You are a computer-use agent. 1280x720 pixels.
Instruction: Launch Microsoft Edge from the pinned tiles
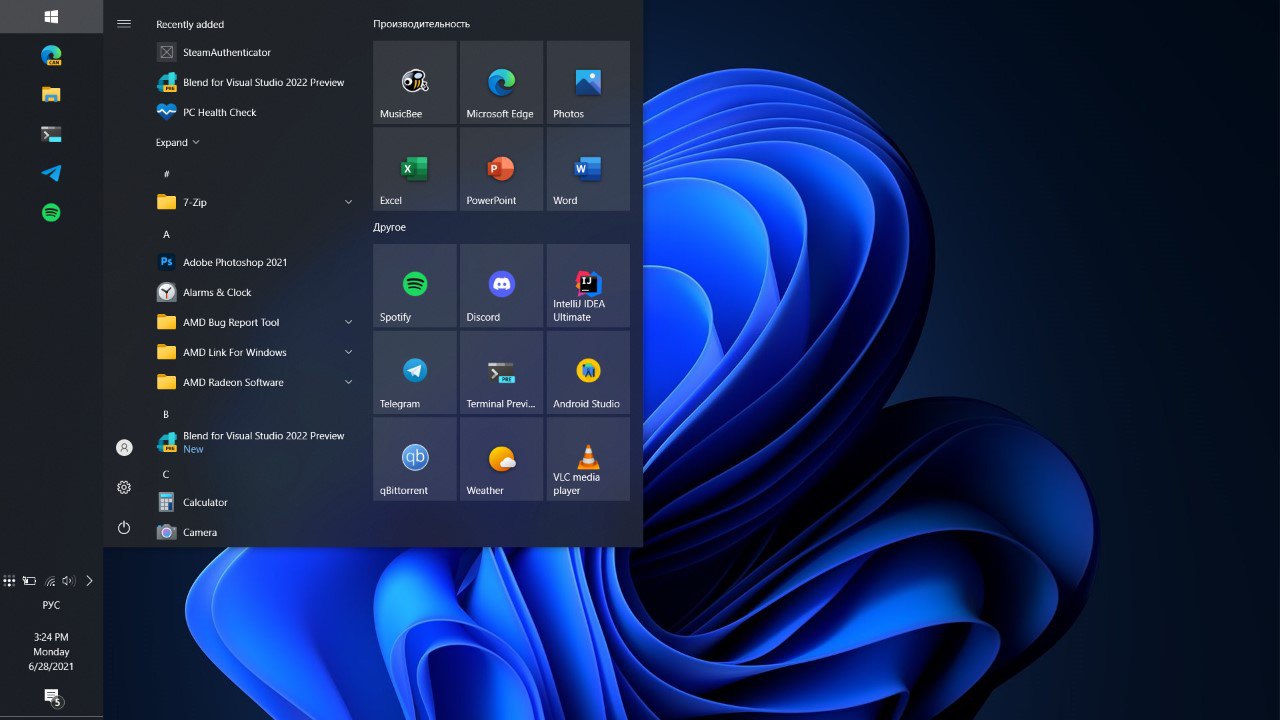tap(501, 82)
